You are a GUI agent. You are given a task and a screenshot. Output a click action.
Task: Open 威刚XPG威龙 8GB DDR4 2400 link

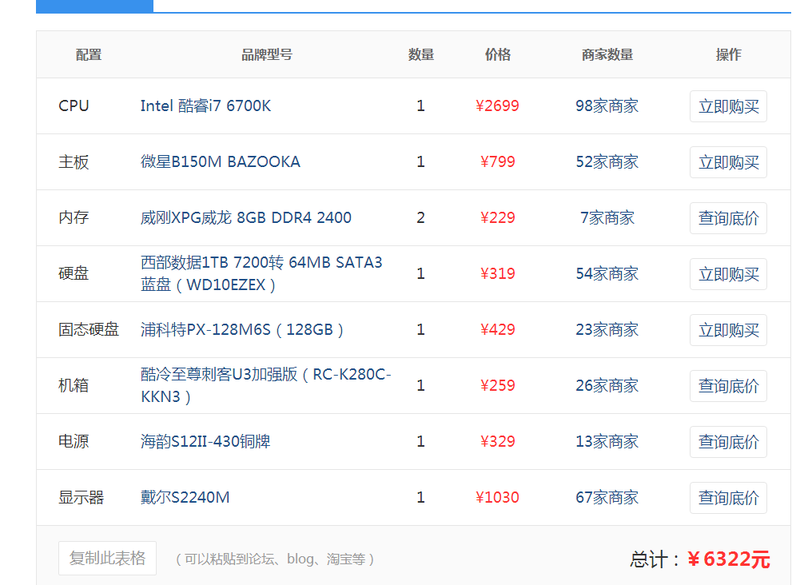point(246,218)
